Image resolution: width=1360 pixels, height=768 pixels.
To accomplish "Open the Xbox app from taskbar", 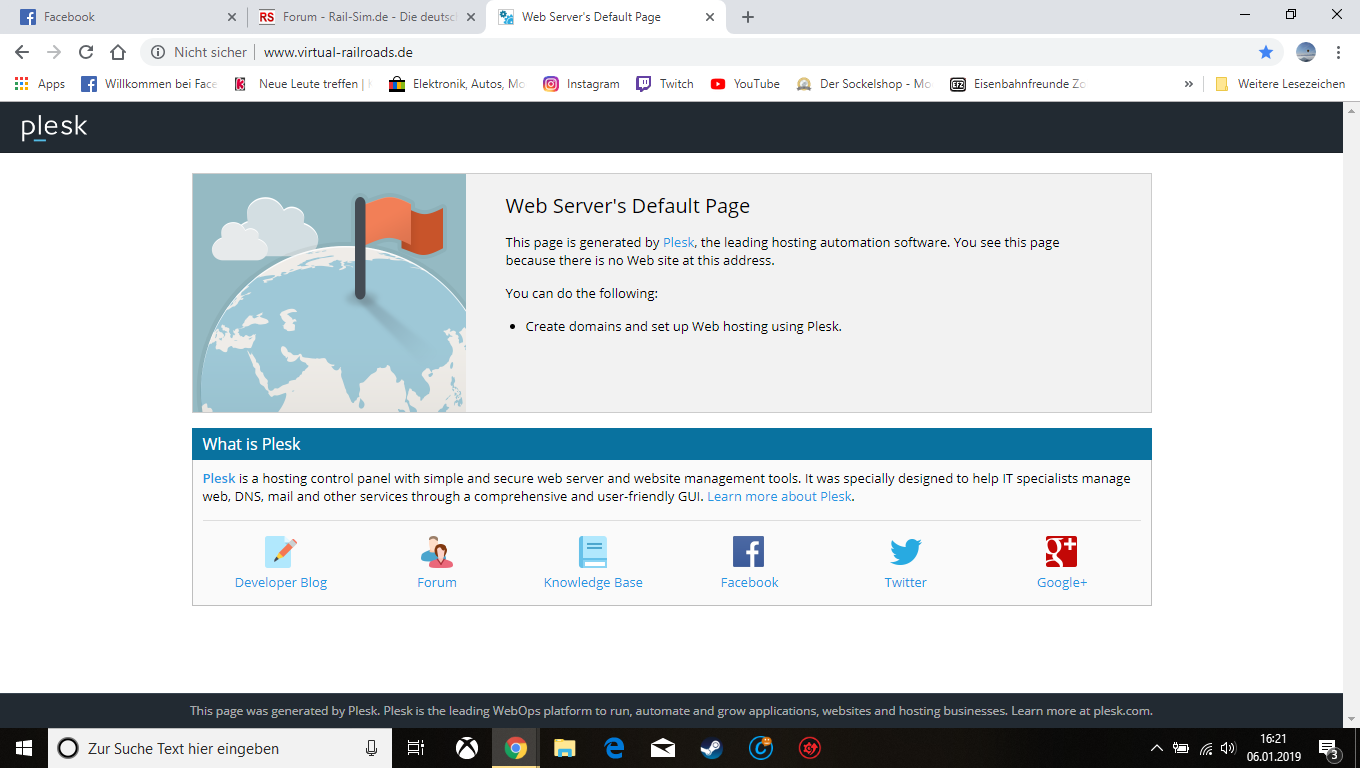I will (x=467, y=748).
